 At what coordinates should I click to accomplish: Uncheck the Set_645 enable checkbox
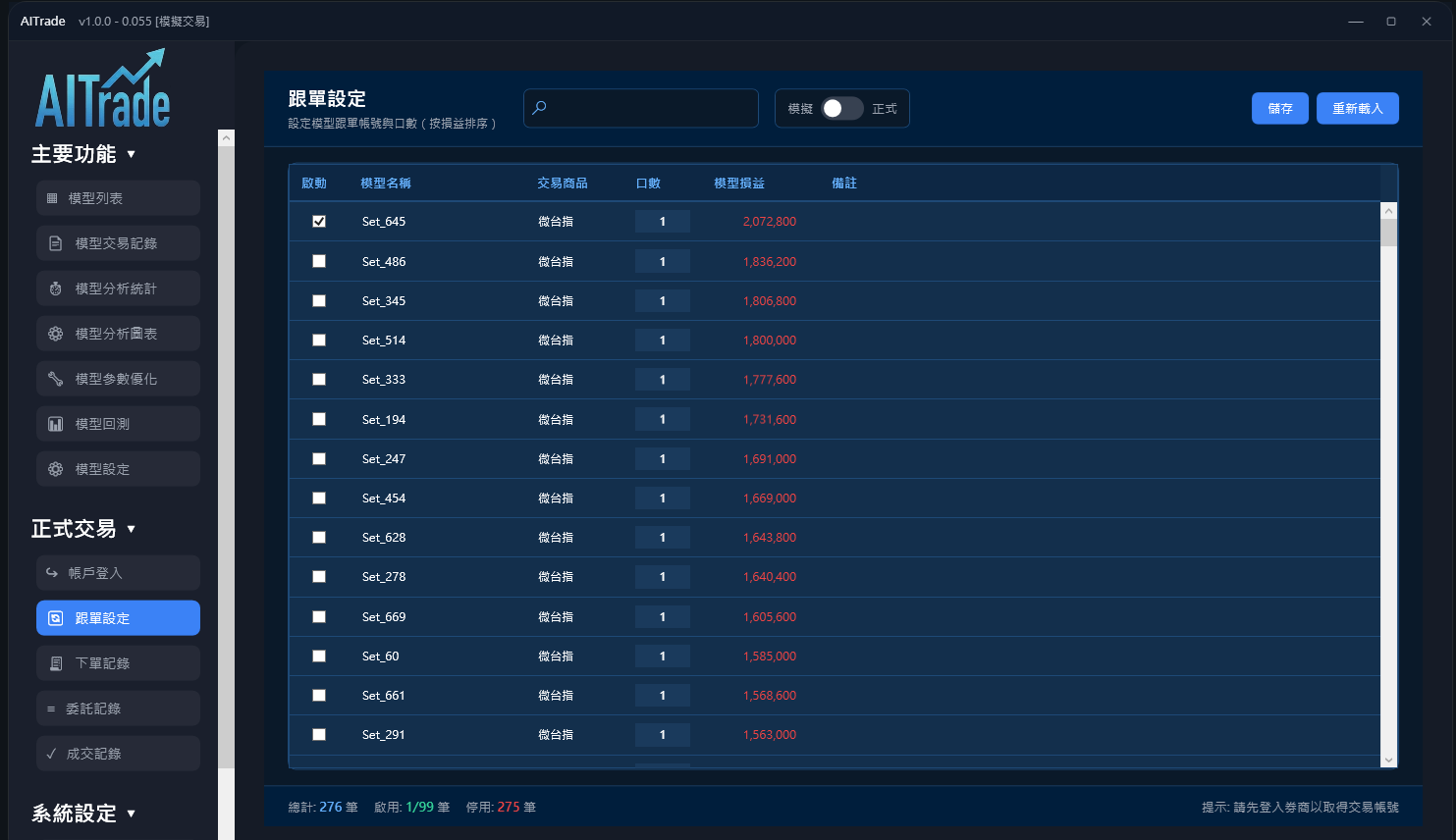click(319, 222)
